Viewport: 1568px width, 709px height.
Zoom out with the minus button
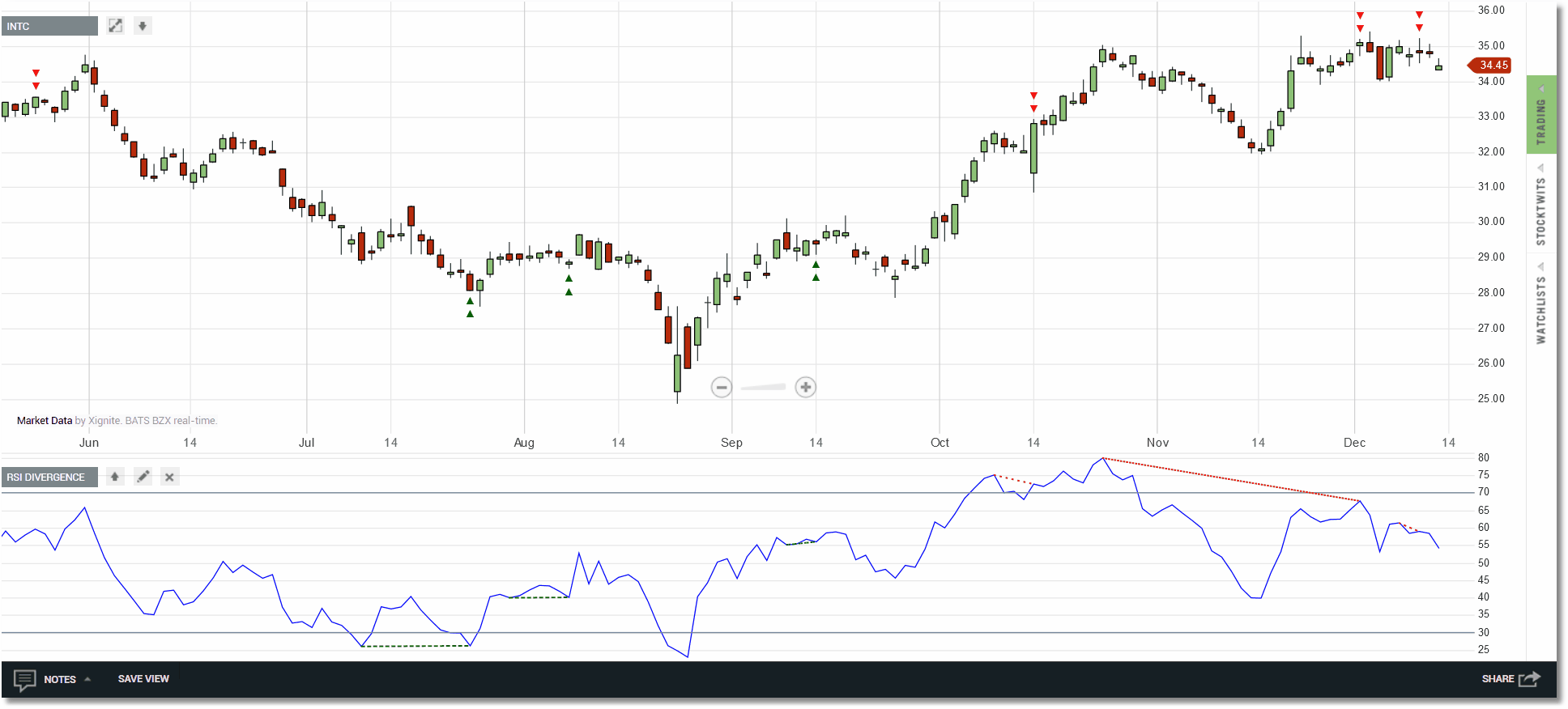(x=722, y=387)
